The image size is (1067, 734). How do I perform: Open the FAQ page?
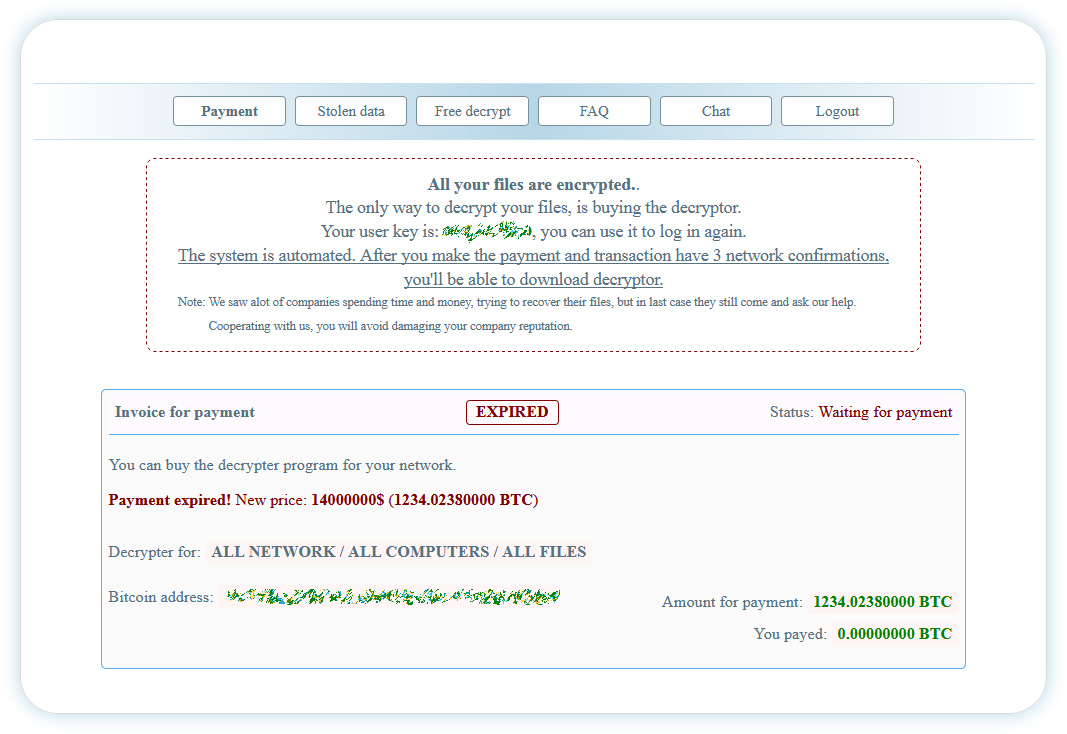click(594, 111)
